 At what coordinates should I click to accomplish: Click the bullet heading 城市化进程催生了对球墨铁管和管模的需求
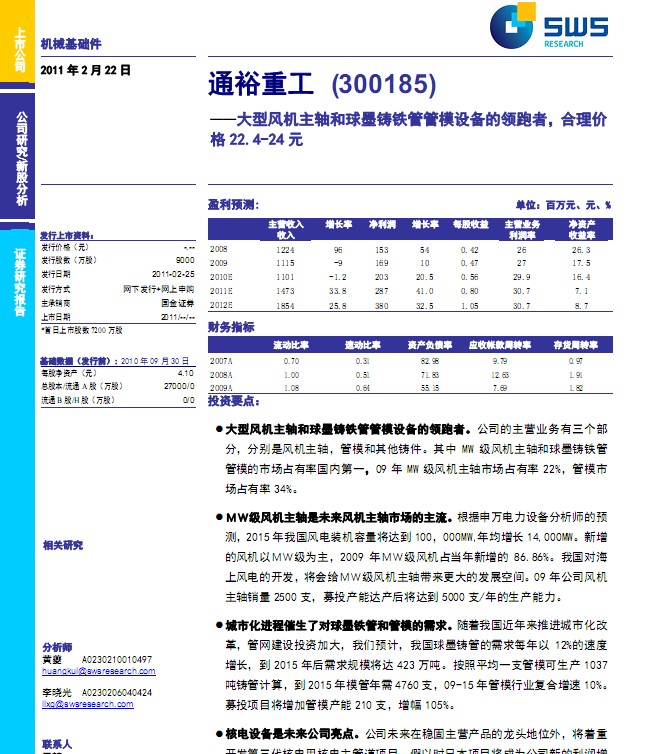coord(339,626)
